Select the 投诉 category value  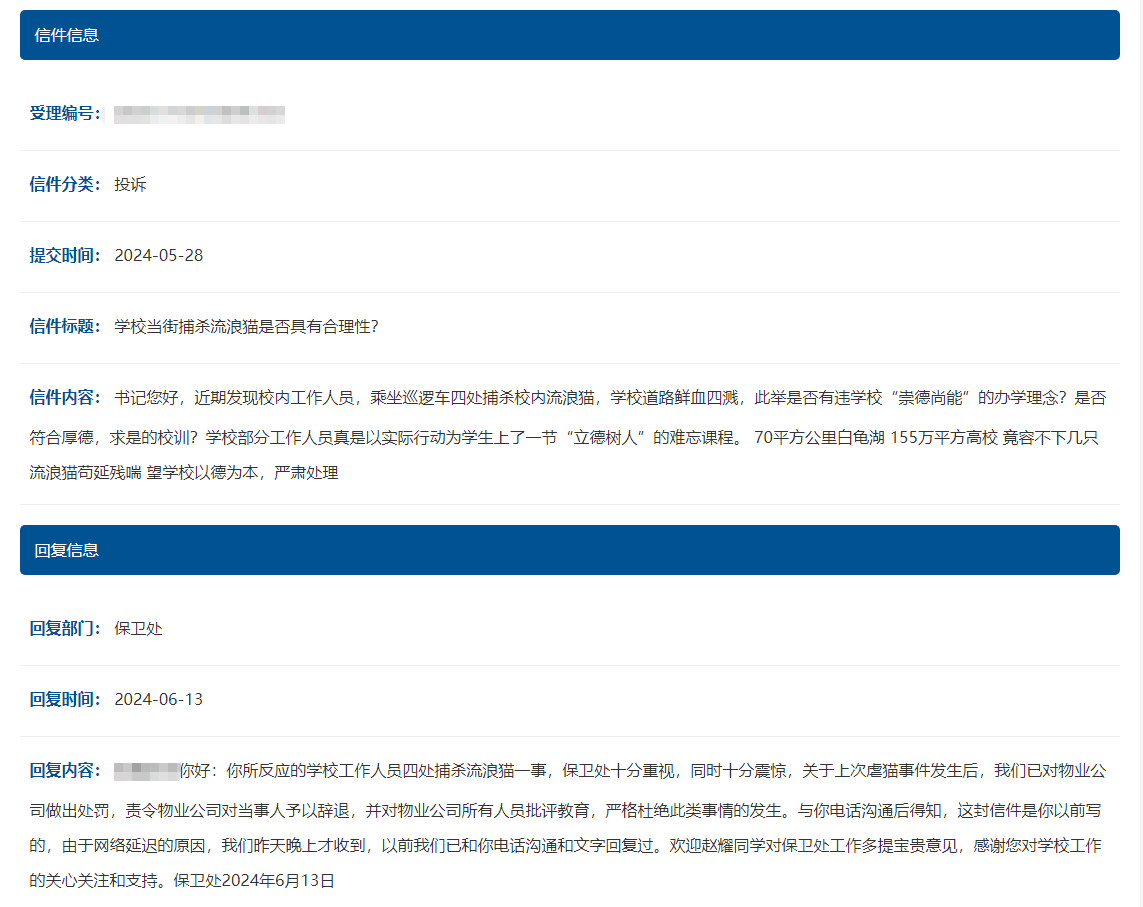click(x=130, y=184)
